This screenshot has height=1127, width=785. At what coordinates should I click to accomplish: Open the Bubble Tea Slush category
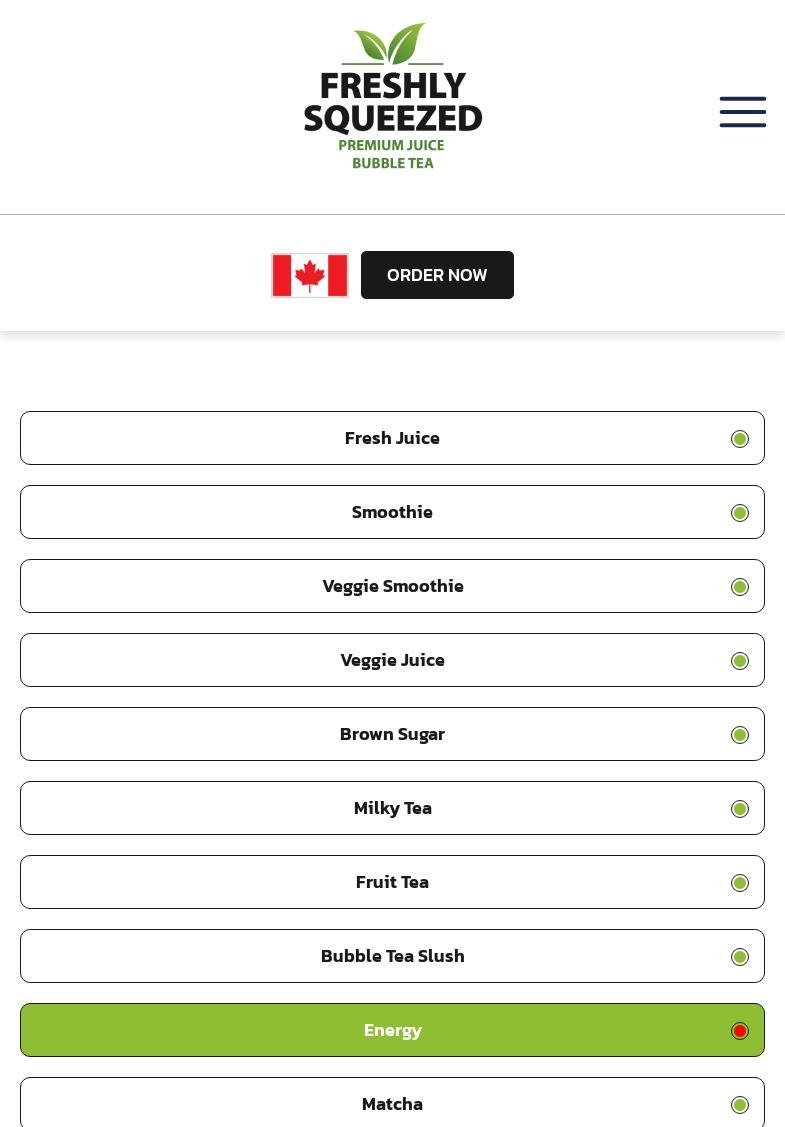coord(392,956)
